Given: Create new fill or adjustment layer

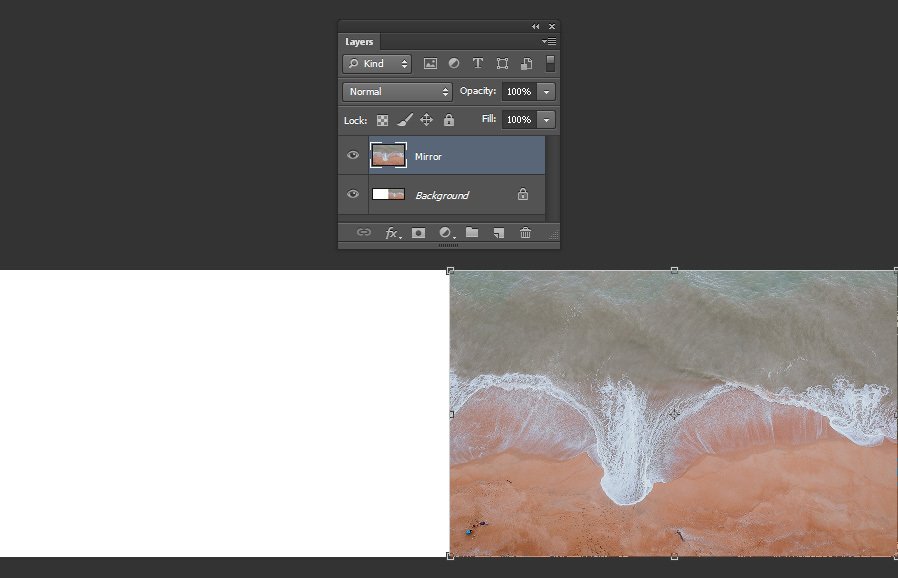Looking at the screenshot, I should tap(446, 233).
